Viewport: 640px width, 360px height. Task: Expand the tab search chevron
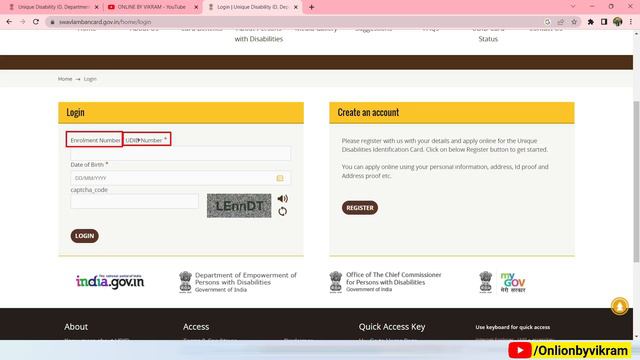coord(573,7)
